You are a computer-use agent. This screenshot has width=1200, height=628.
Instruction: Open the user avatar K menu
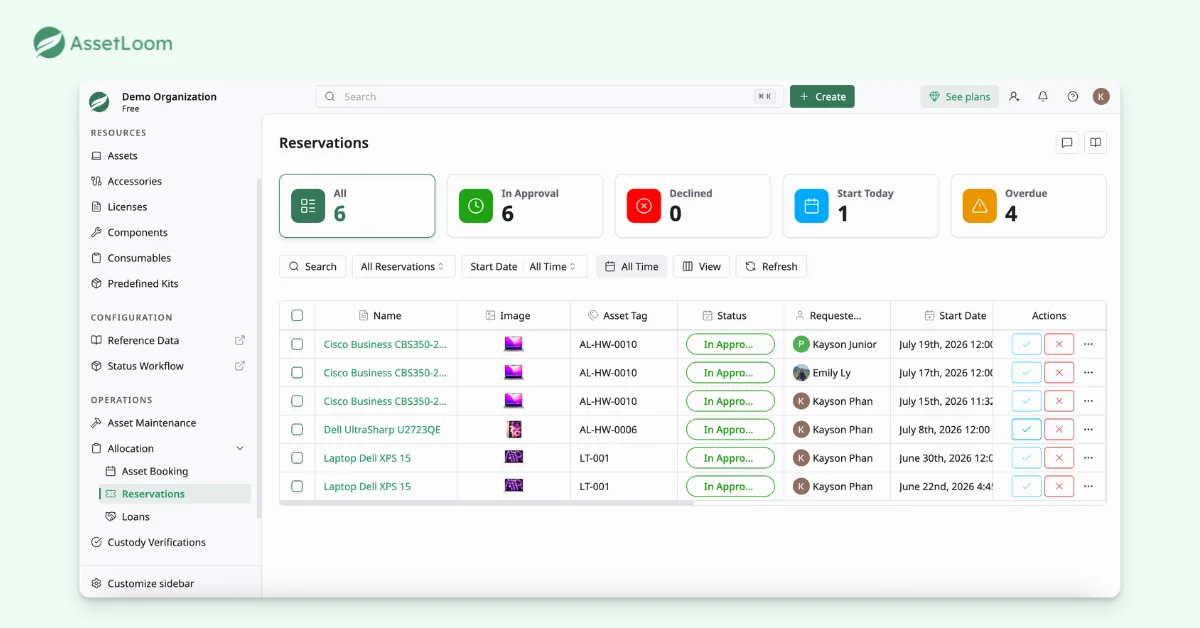1101,97
